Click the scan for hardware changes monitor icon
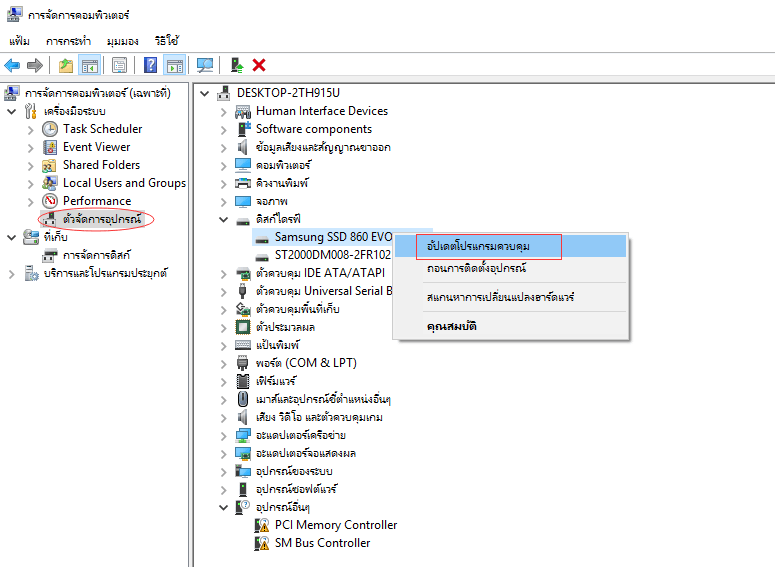Viewport: 775px width, 567px height. pyautogui.click(x=205, y=65)
